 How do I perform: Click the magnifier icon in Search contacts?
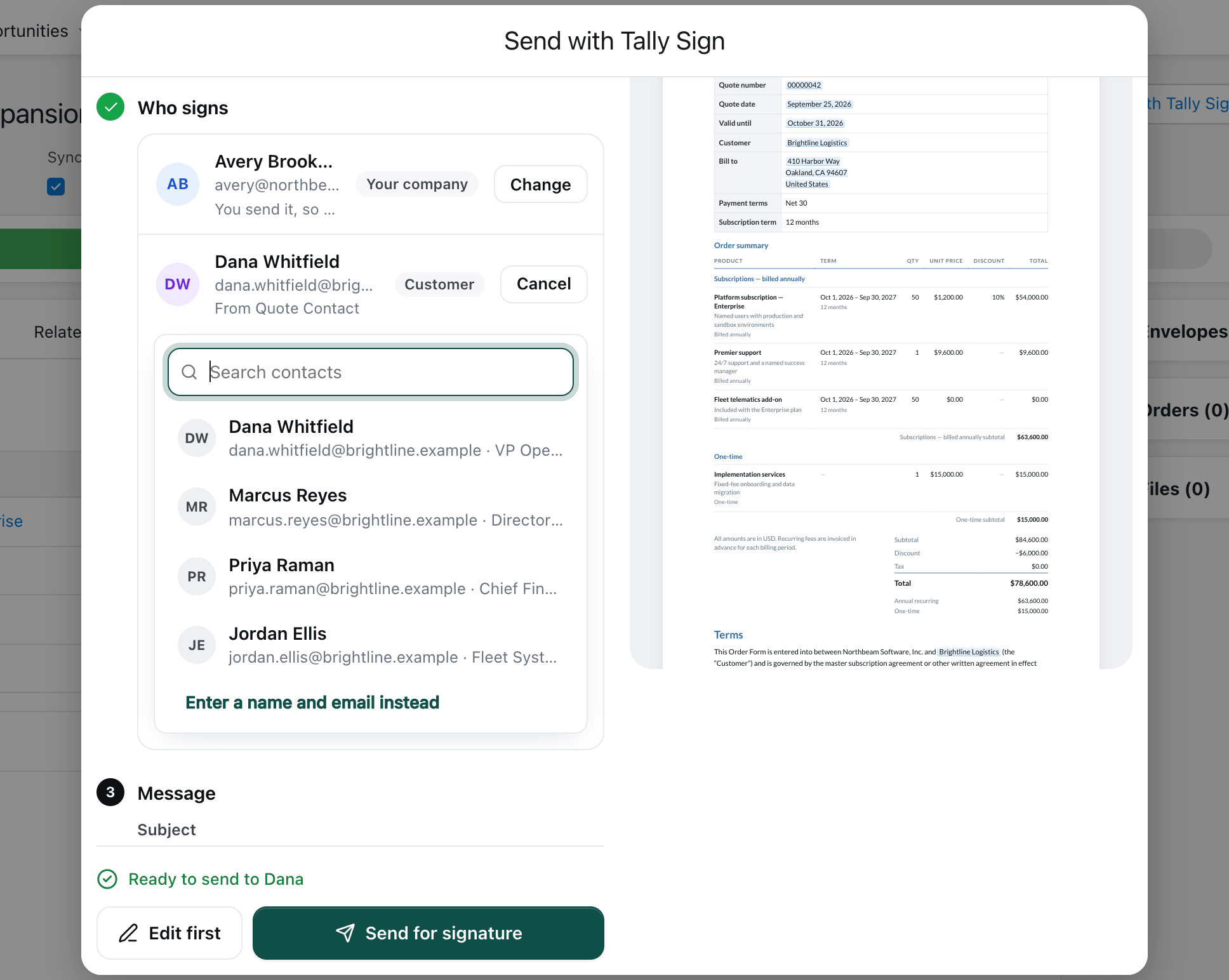point(189,372)
